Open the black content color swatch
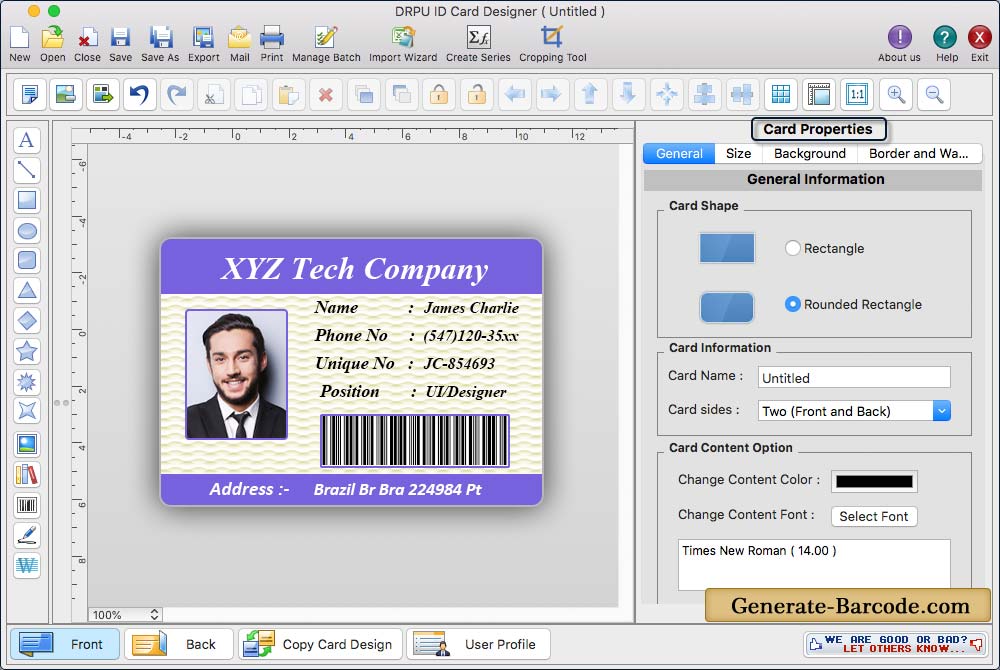This screenshot has height=670, width=1000. pos(874,482)
